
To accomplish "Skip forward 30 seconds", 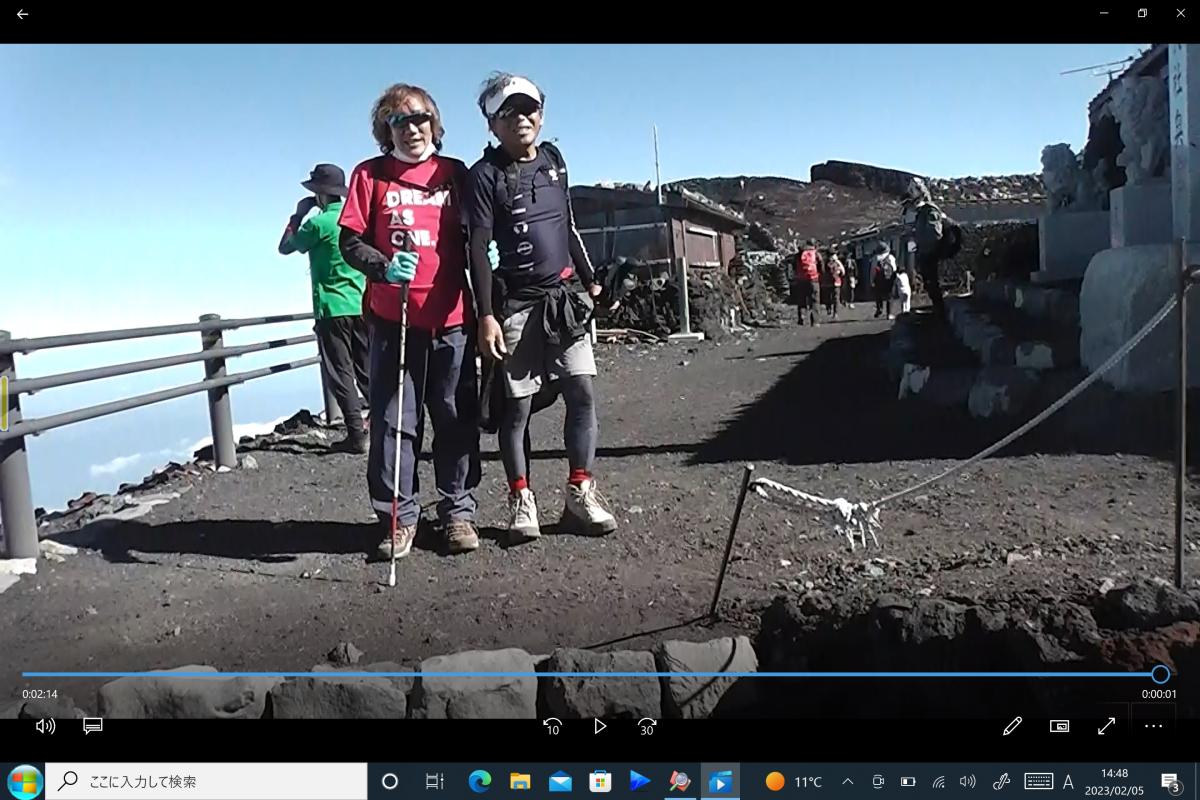I will point(647,727).
